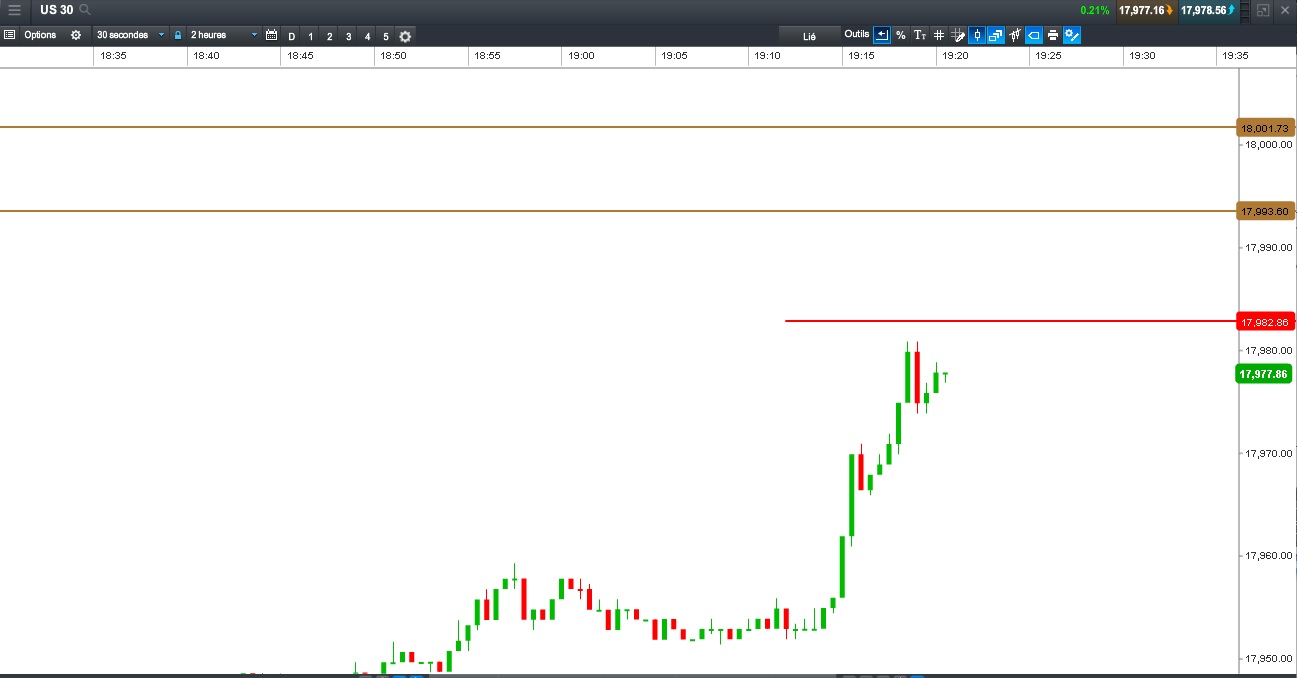1297x678 pixels.
Task: Search for an instrument next to US 30
Action: pyautogui.click(x=85, y=10)
